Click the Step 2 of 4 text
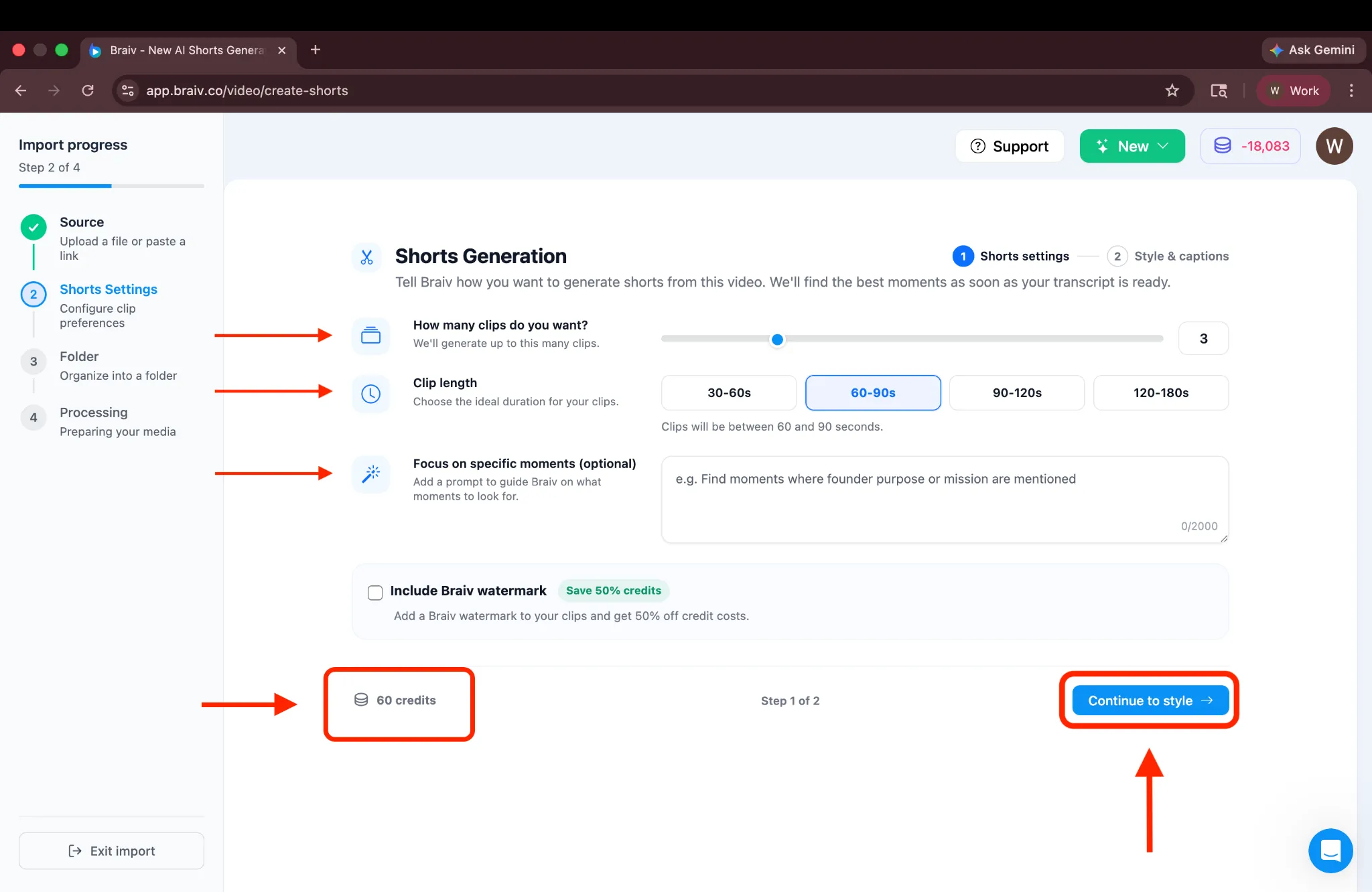 pos(50,167)
